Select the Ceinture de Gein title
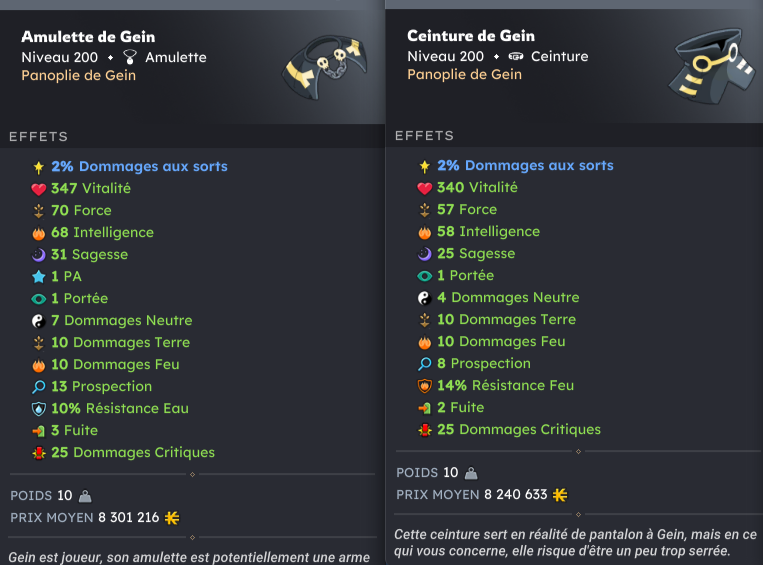This screenshot has height=565, width=763. click(x=469, y=36)
